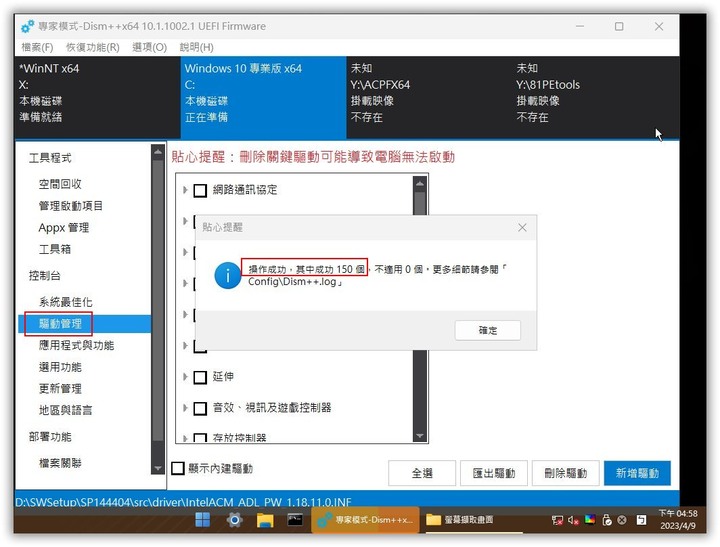Open 系統最佳化 in the sidebar
Screen dimensions: 720x547
point(66,302)
